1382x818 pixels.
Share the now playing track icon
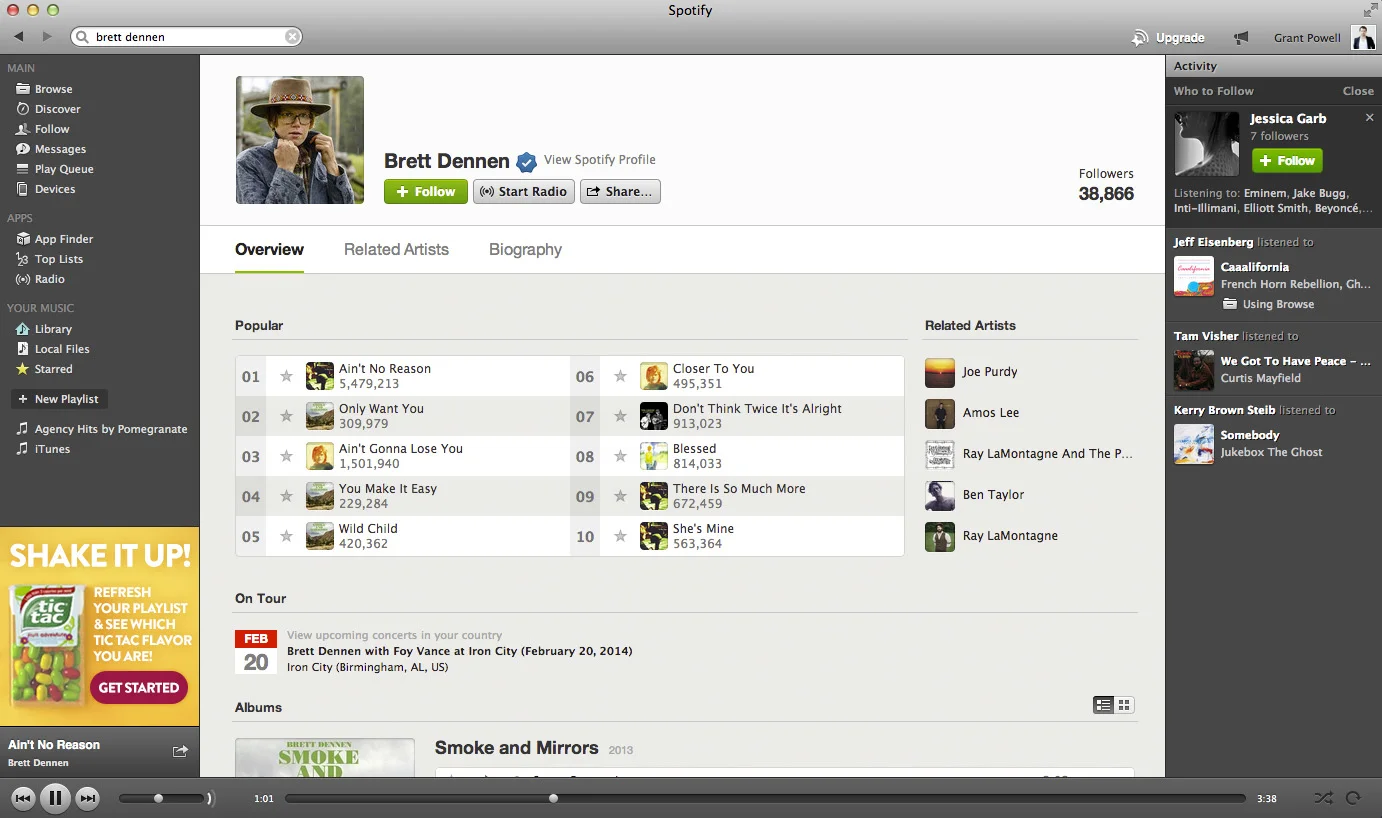tap(180, 751)
